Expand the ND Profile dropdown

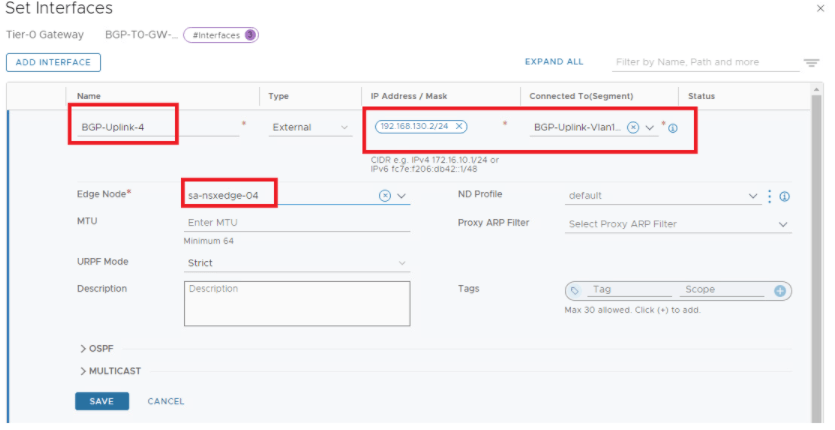tap(753, 197)
